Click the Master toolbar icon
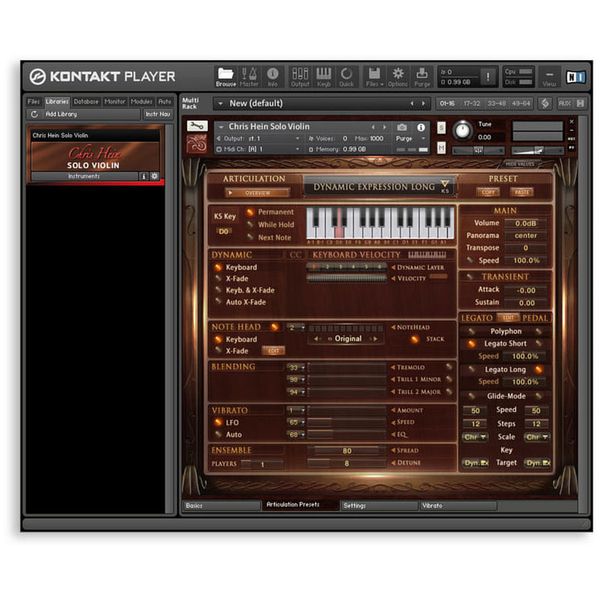The image size is (600, 600). tap(249, 77)
